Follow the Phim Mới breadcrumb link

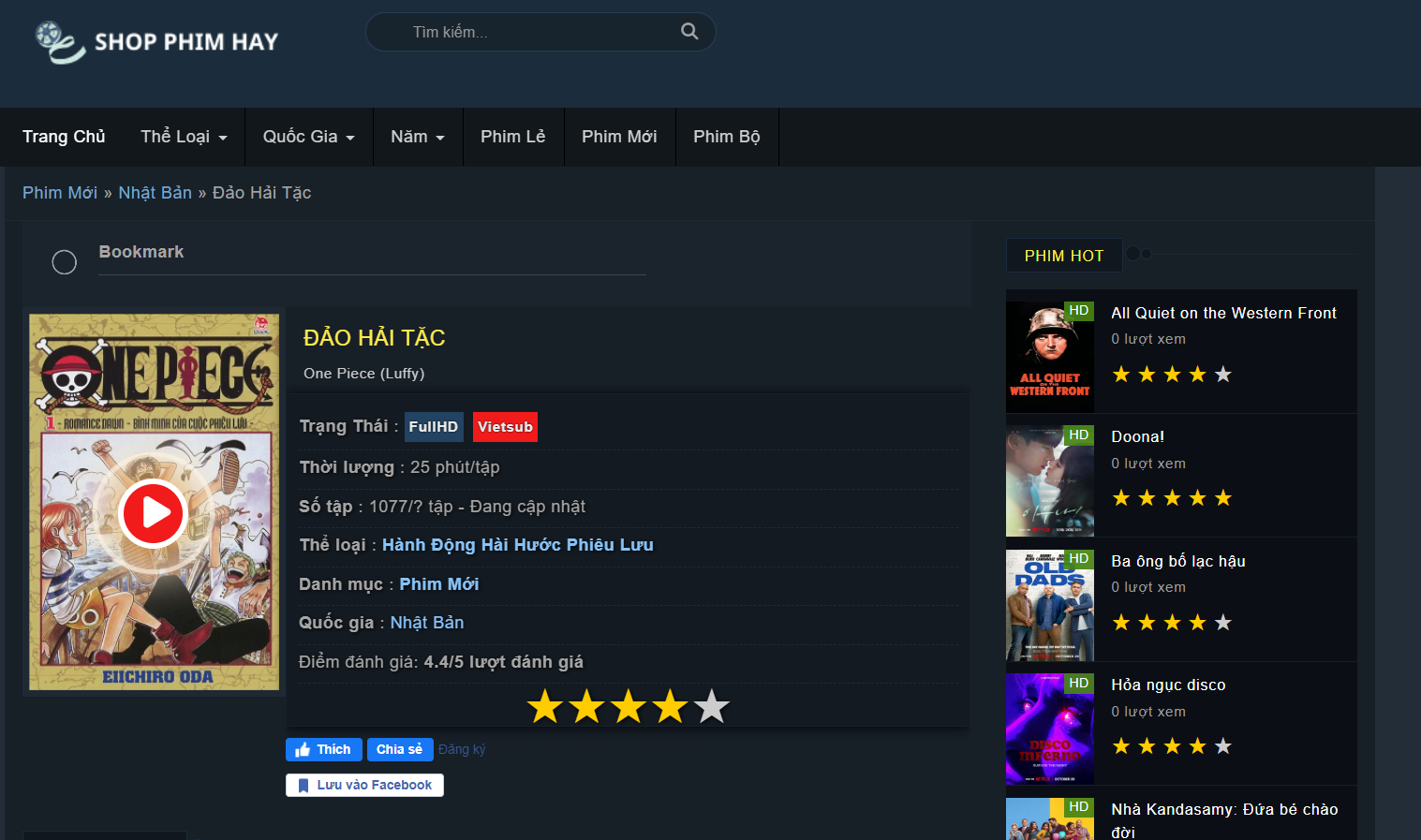pos(60,193)
